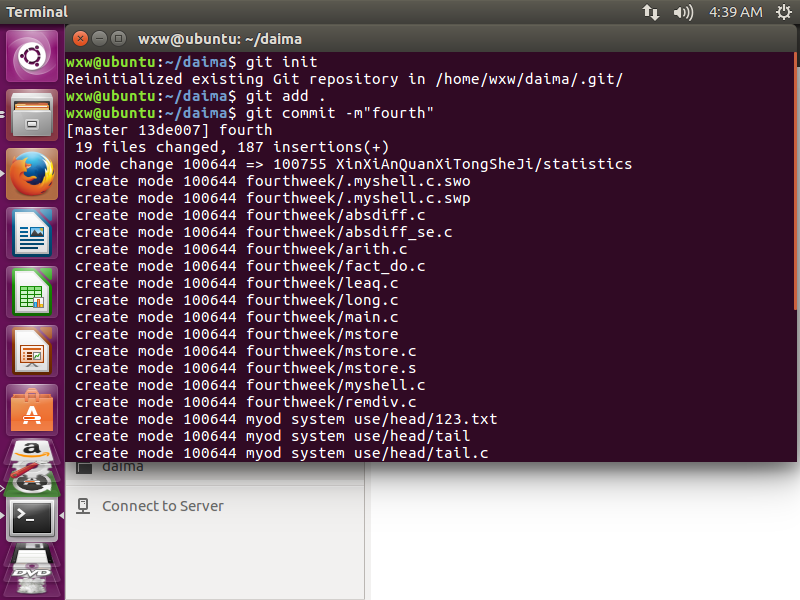Click the fourthweek/fact_do.c line
The image size is (800, 600).
[x=250, y=266]
